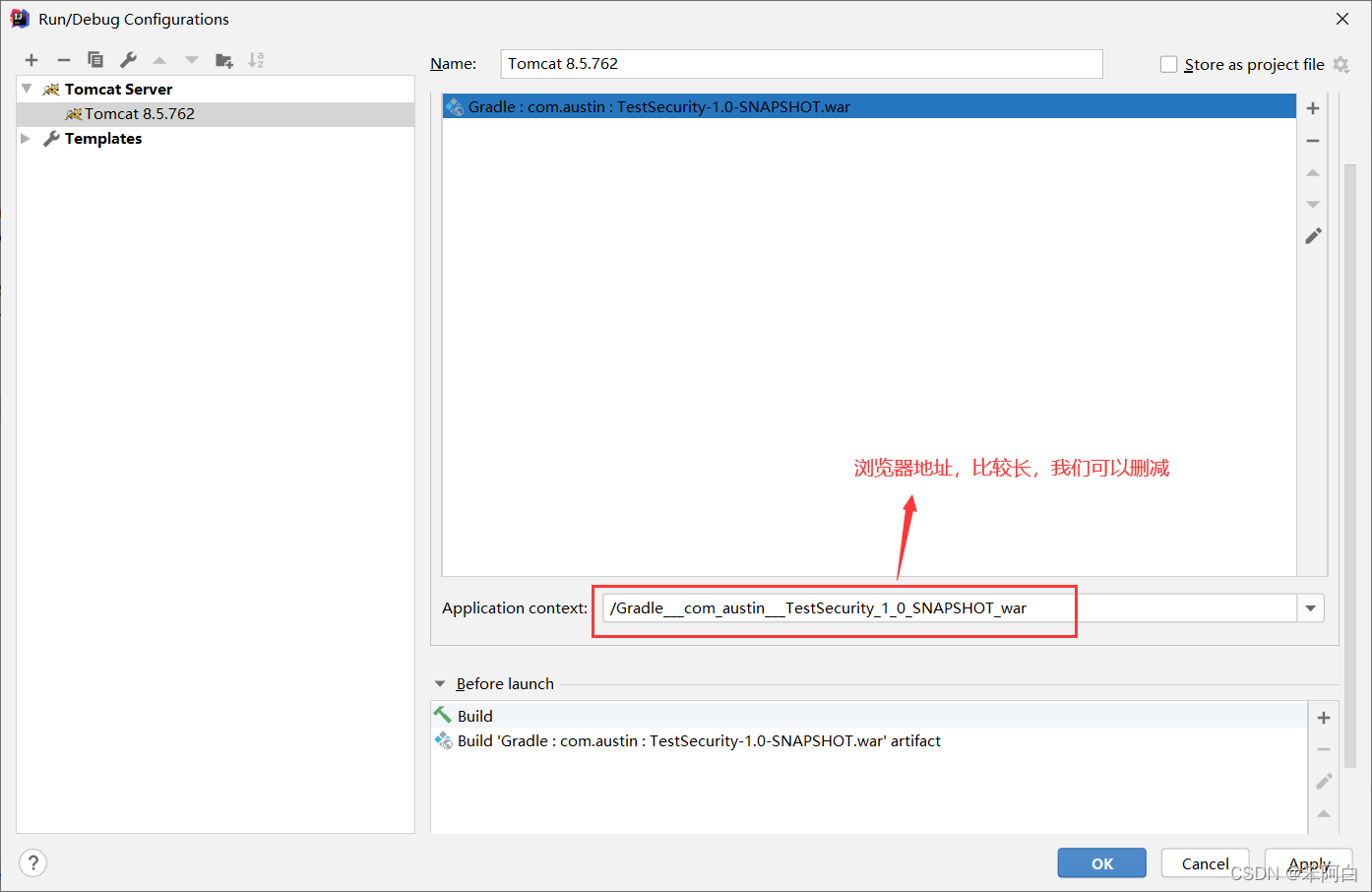Move before launch task up arrow
This screenshot has height=892, width=1372.
click(x=1324, y=813)
